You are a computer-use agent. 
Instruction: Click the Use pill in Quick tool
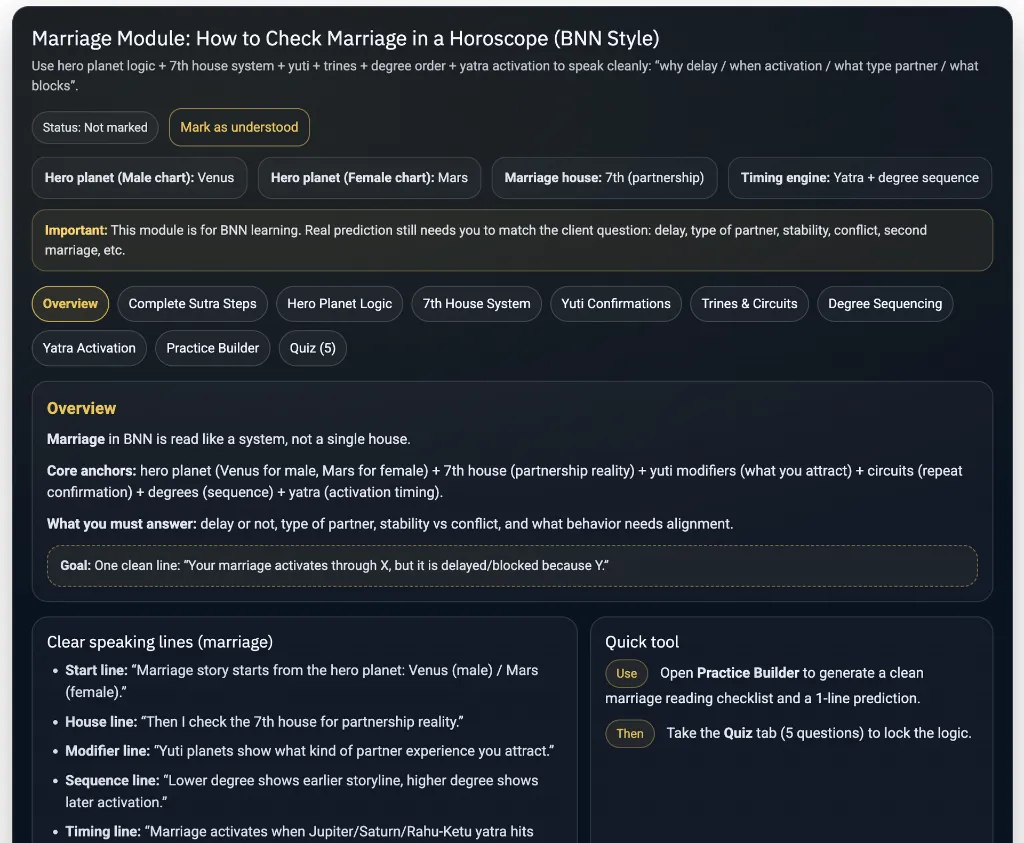626,673
